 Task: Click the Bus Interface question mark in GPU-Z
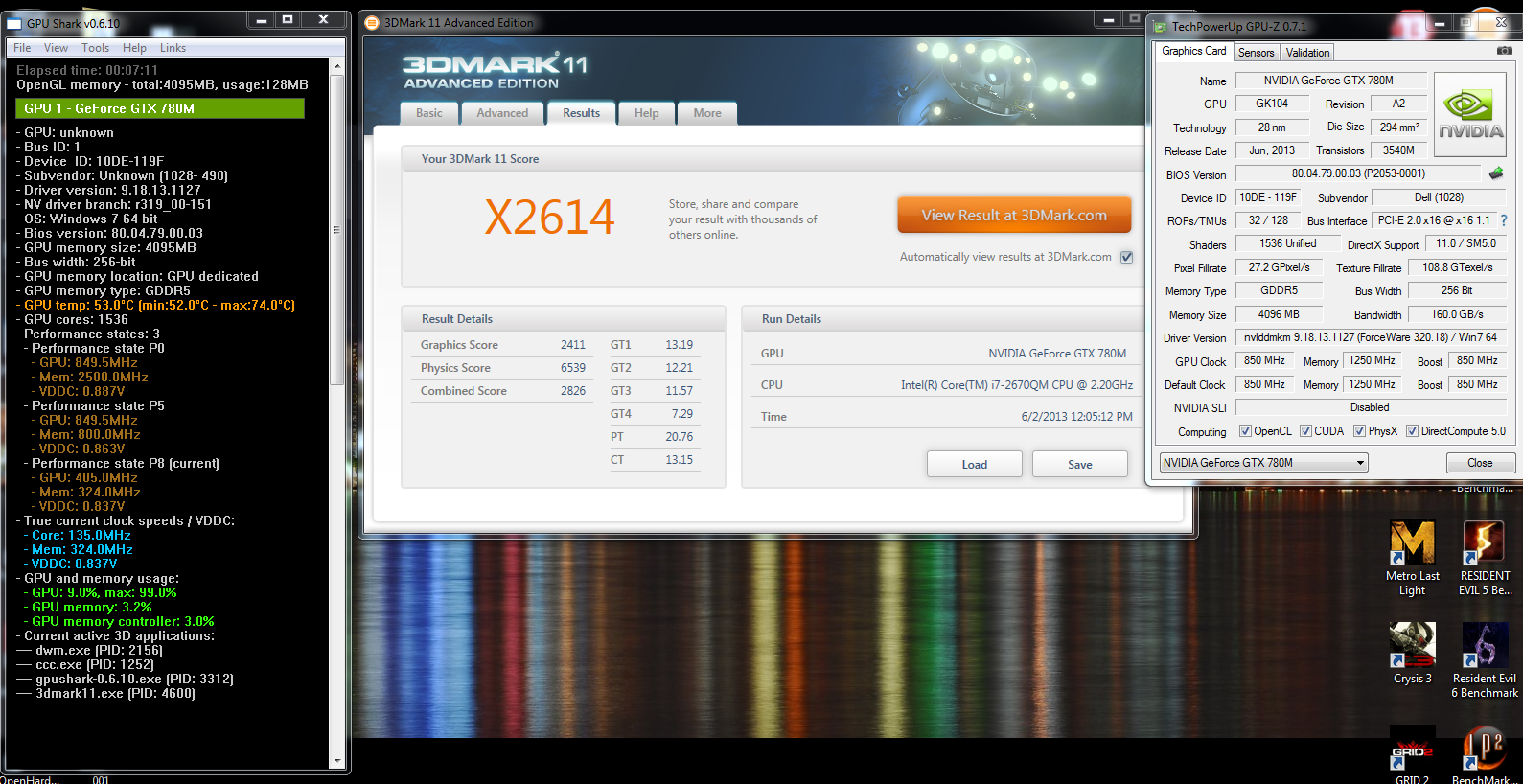click(x=1504, y=220)
